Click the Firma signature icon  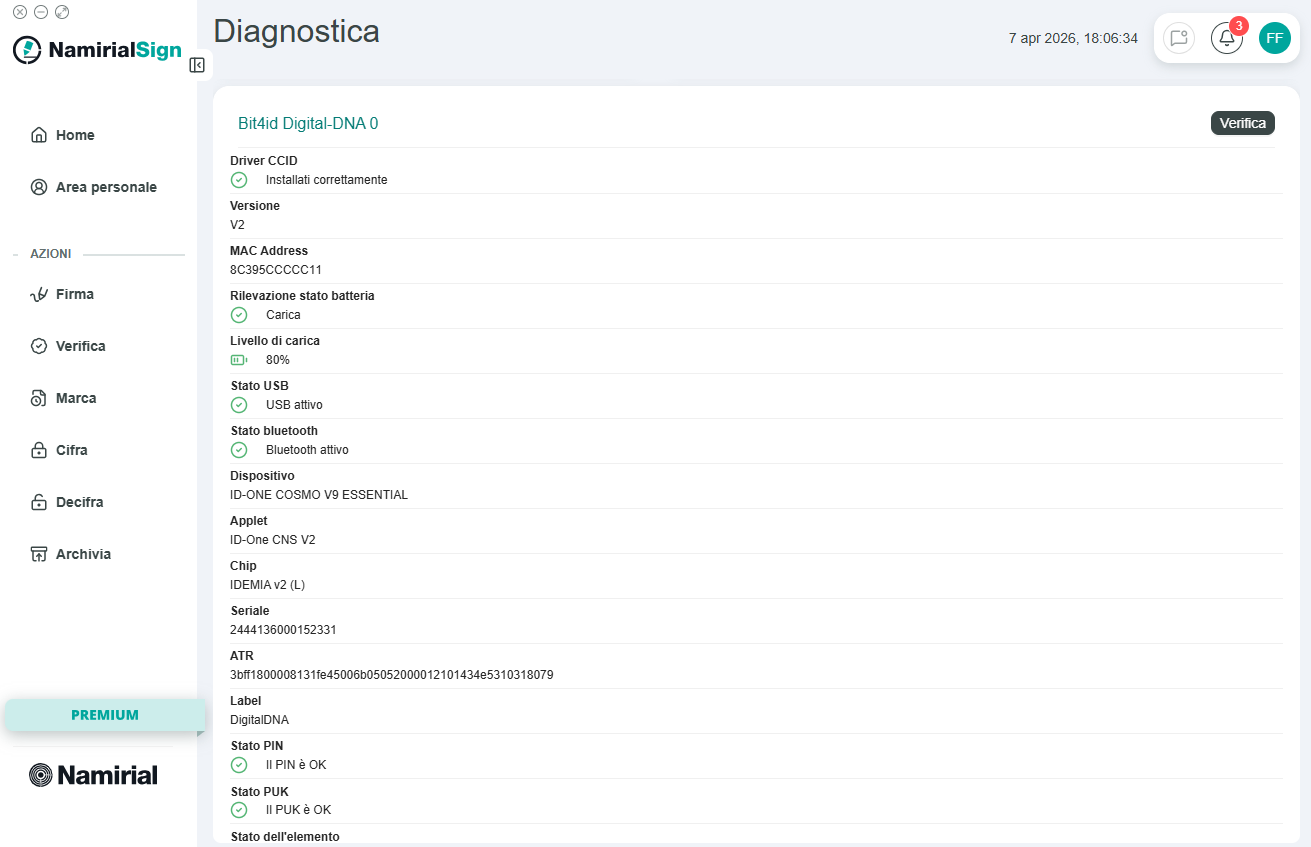coord(39,294)
